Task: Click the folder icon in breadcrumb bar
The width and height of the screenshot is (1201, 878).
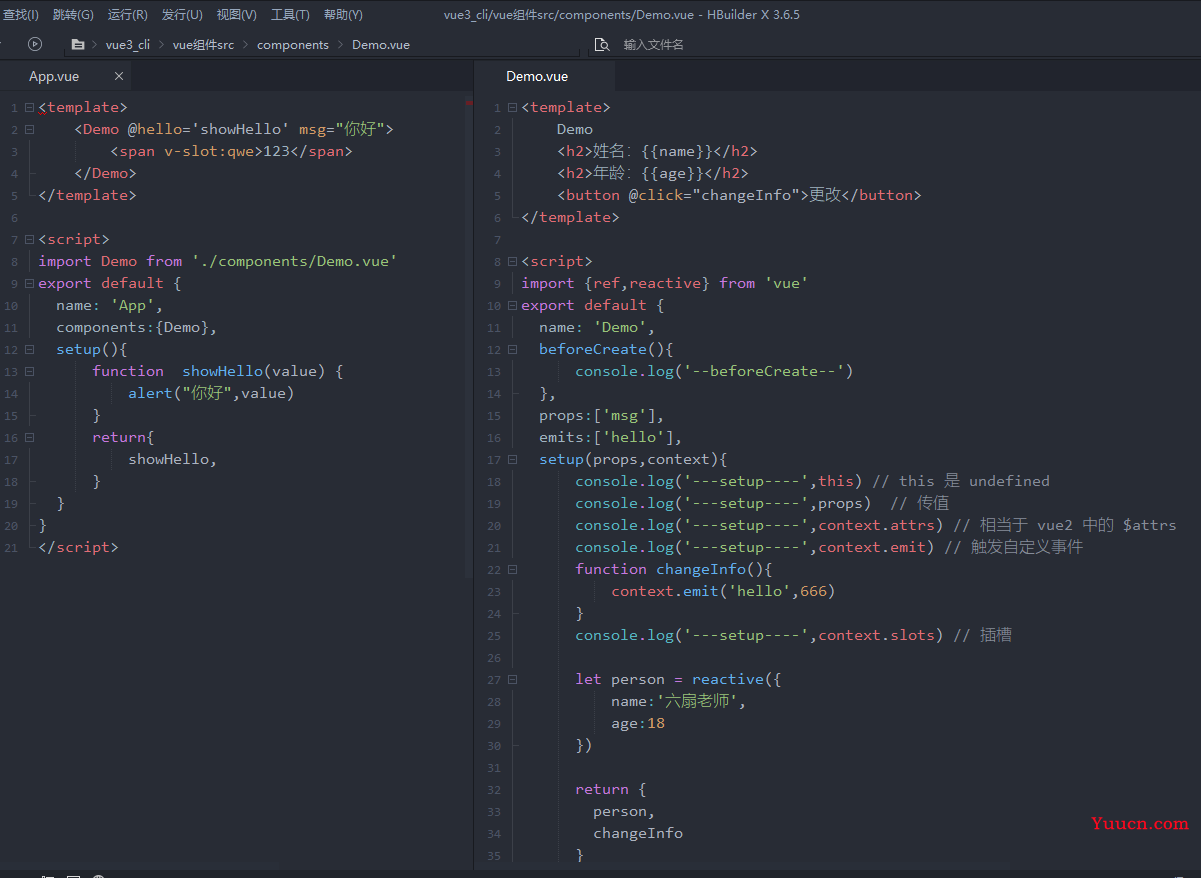Action: tap(78, 45)
